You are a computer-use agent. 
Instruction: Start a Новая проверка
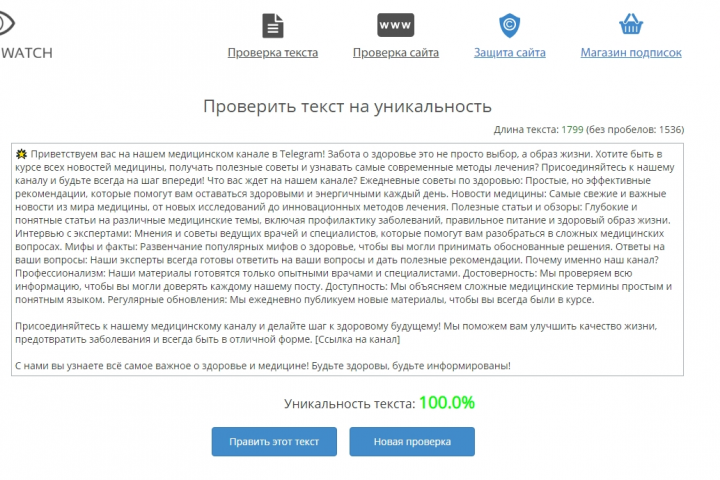pyautogui.click(x=412, y=441)
